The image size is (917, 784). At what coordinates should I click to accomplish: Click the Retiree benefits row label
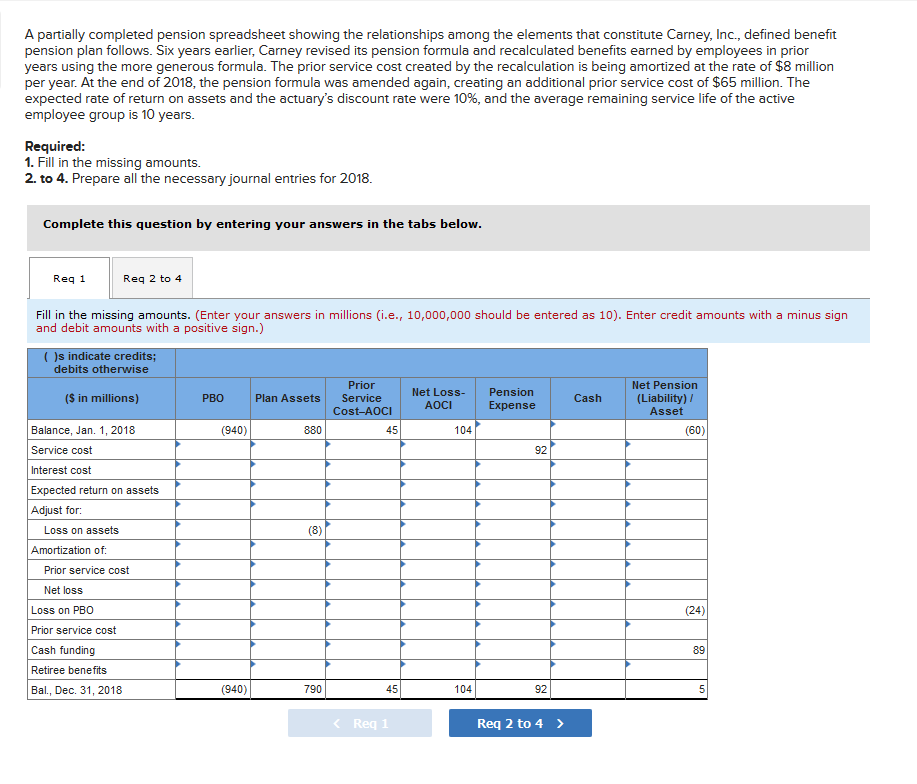69,670
